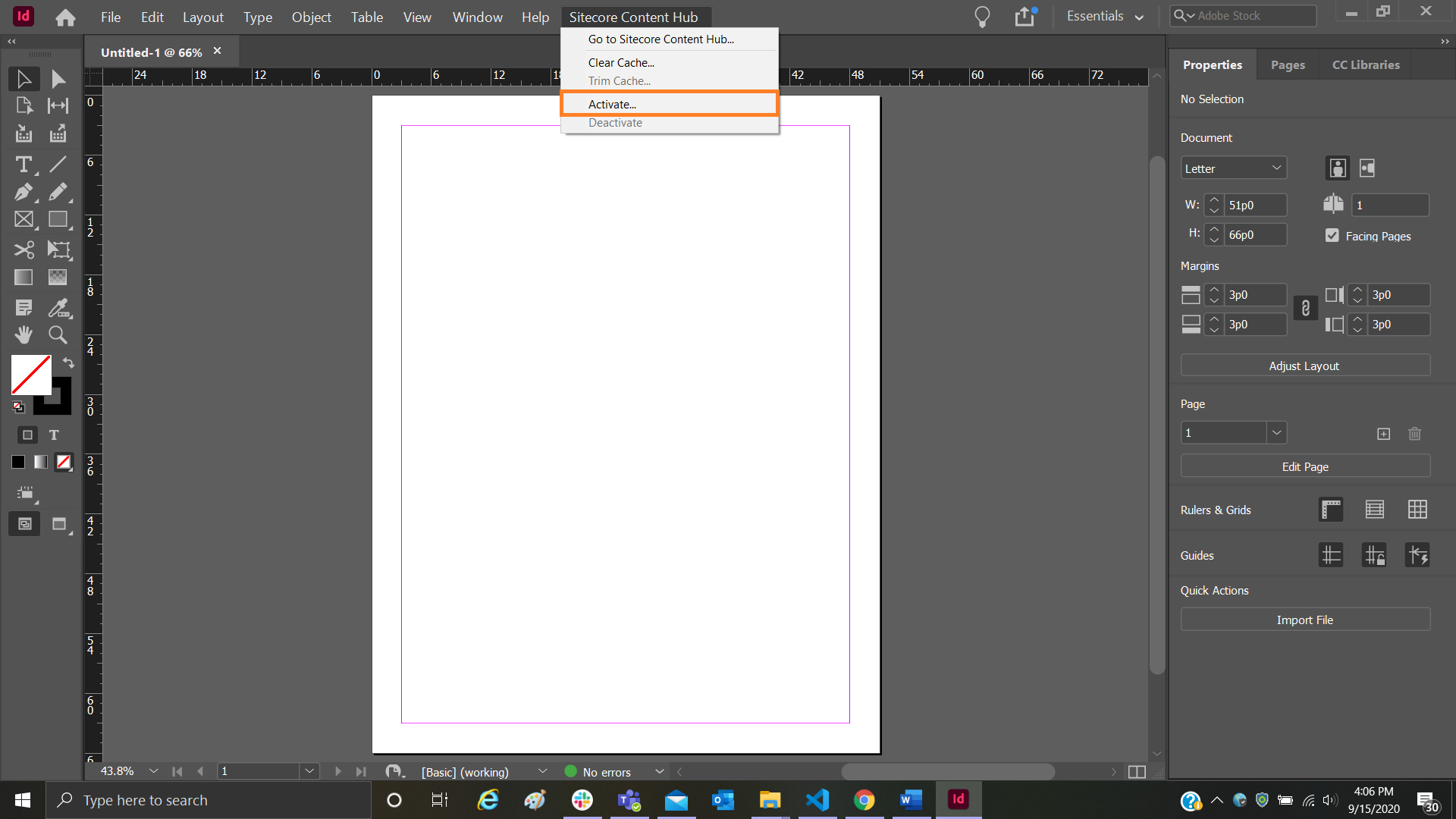The height and width of the screenshot is (819, 1456).
Task: Click the Adjust Layout button
Action: (1305, 366)
